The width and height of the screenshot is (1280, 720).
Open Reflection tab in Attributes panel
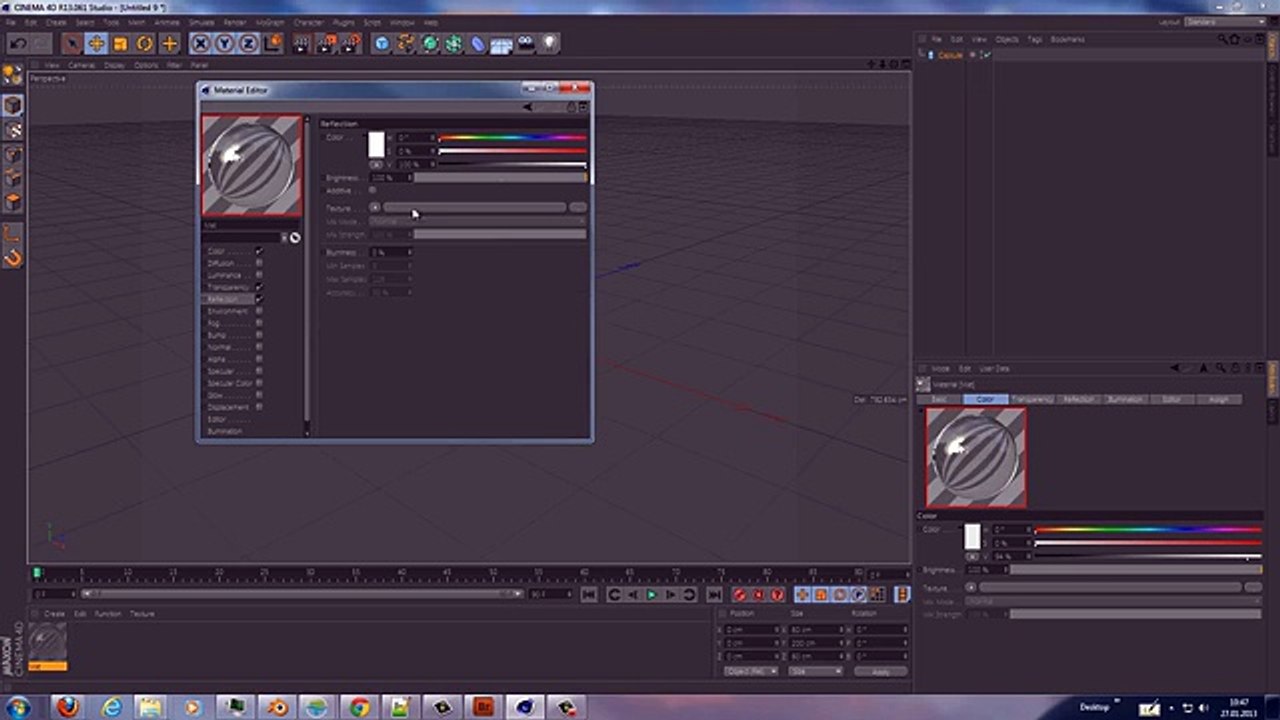point(1078,399)
